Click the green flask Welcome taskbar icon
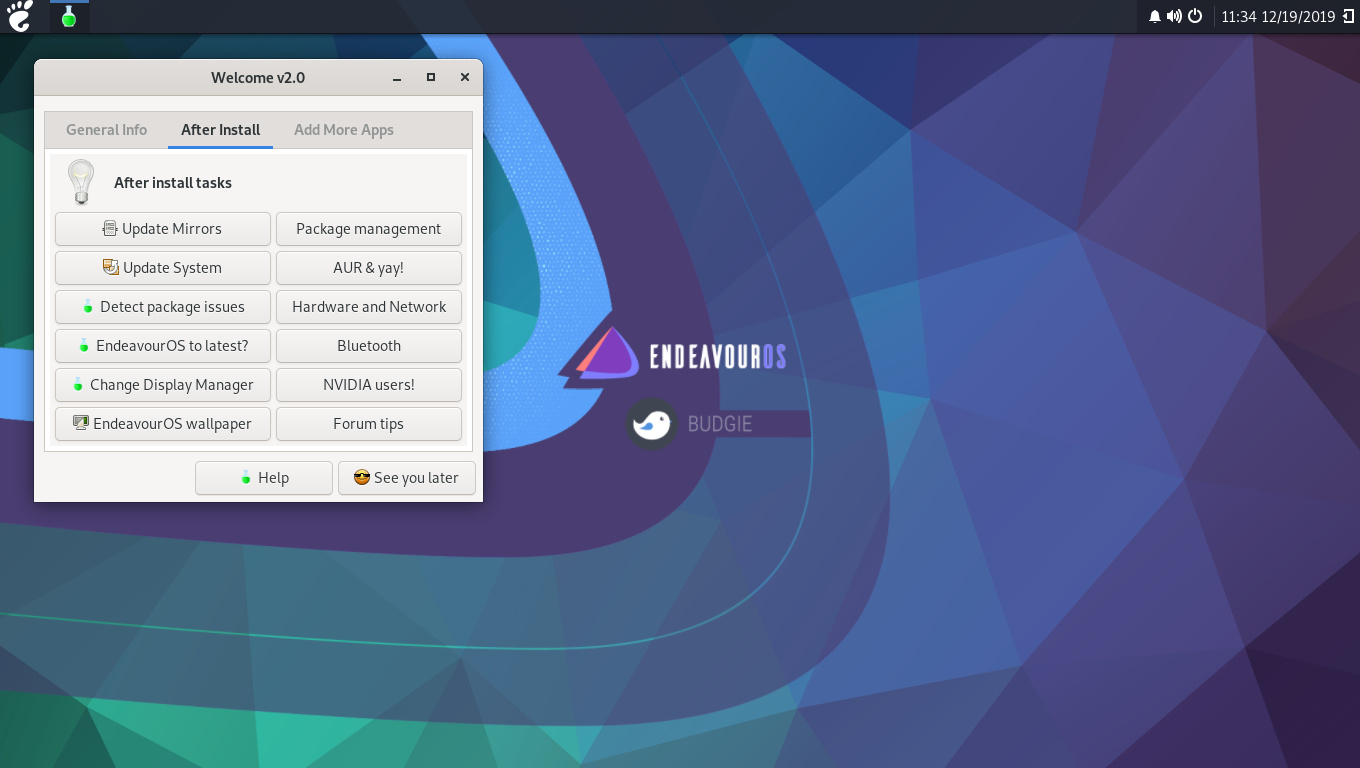The width and height of the screenshot is (1360, 768). click(69, 16)
